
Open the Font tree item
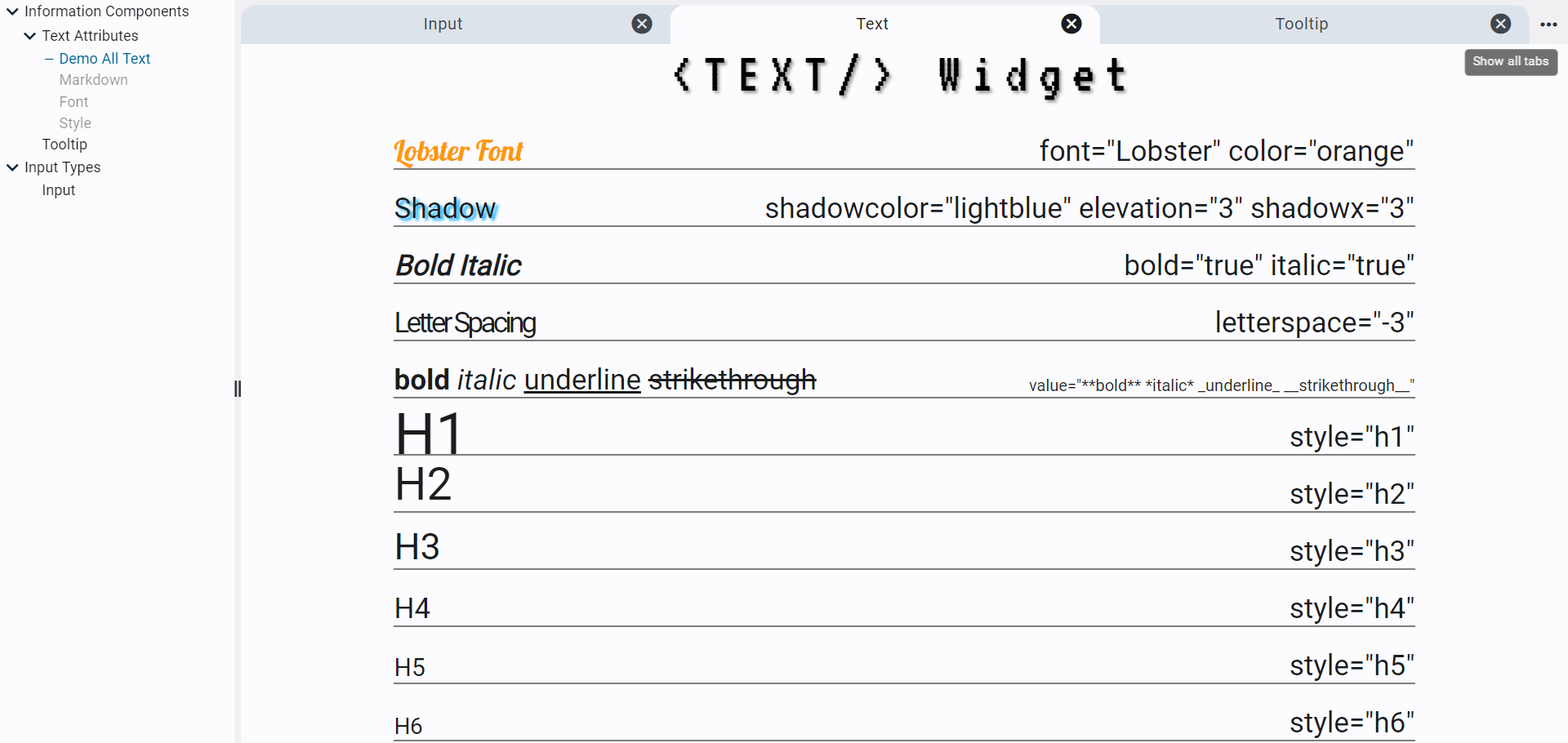tap(73, 102)
